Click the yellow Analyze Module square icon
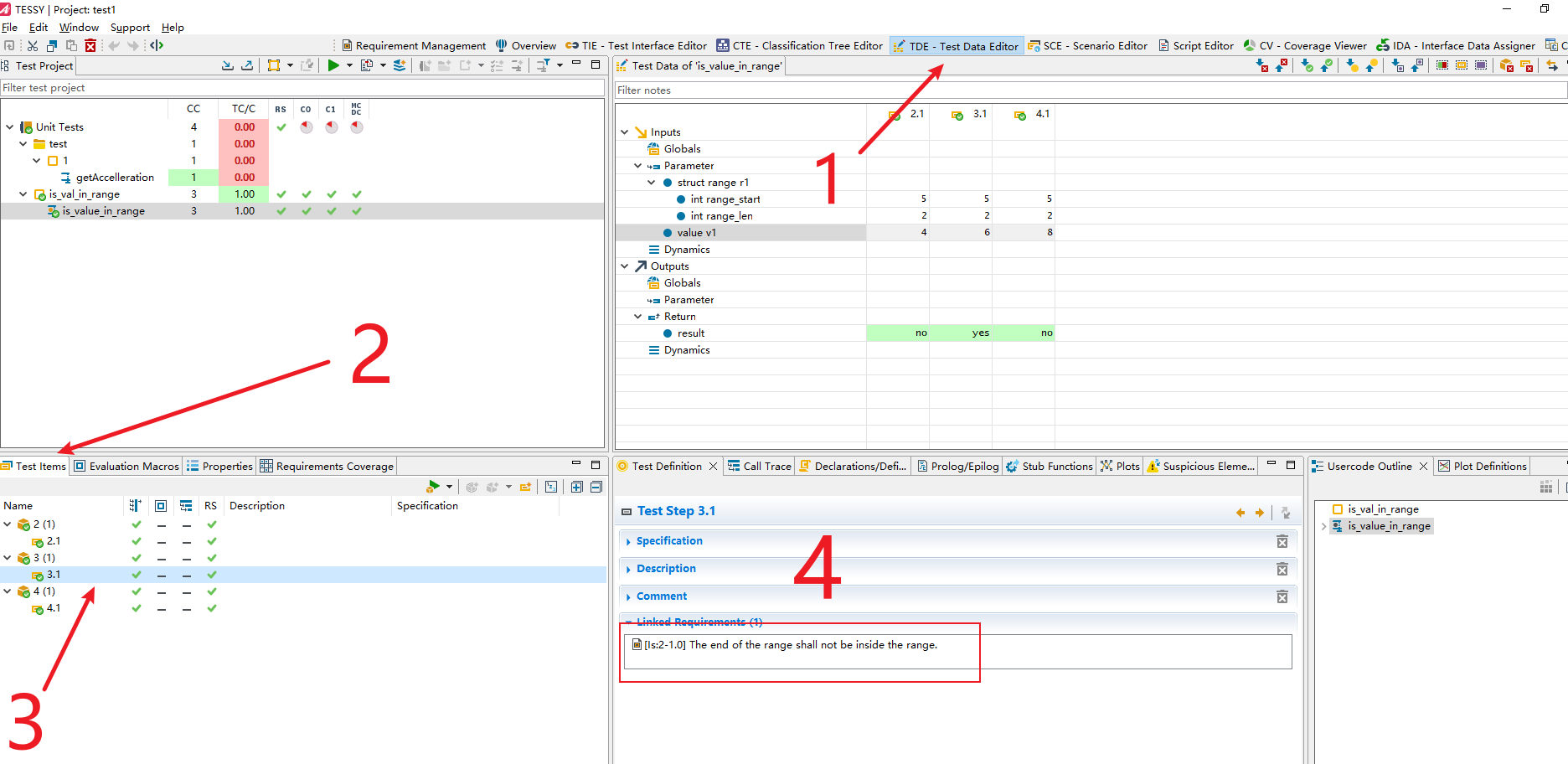Viewport: 1568px width, 764px height. 274,65
